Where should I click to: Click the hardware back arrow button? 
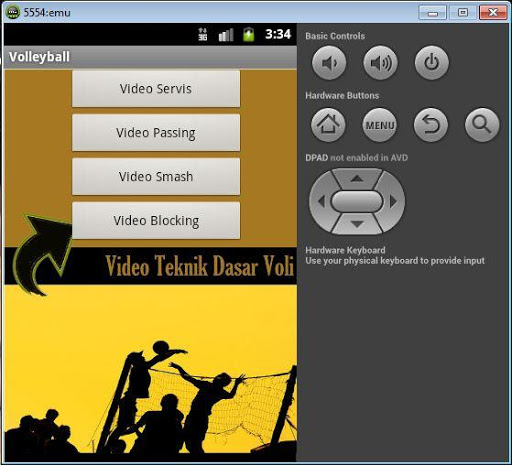pos(431,125)
